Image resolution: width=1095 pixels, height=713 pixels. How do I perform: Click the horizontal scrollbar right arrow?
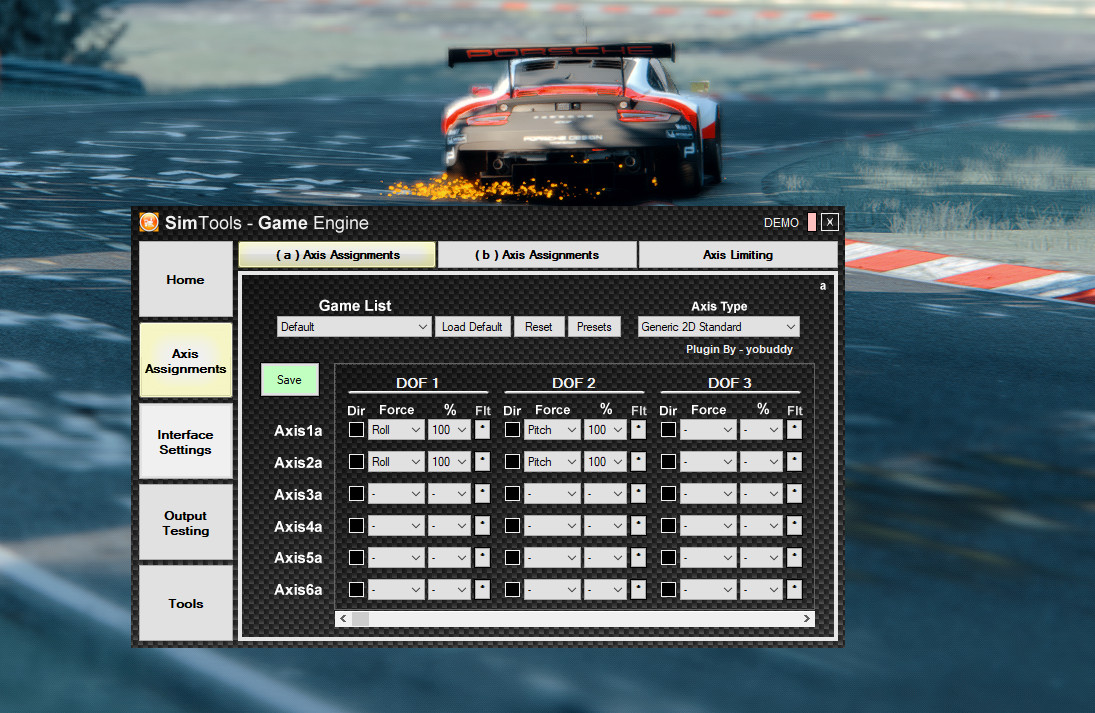coord(807,619)
